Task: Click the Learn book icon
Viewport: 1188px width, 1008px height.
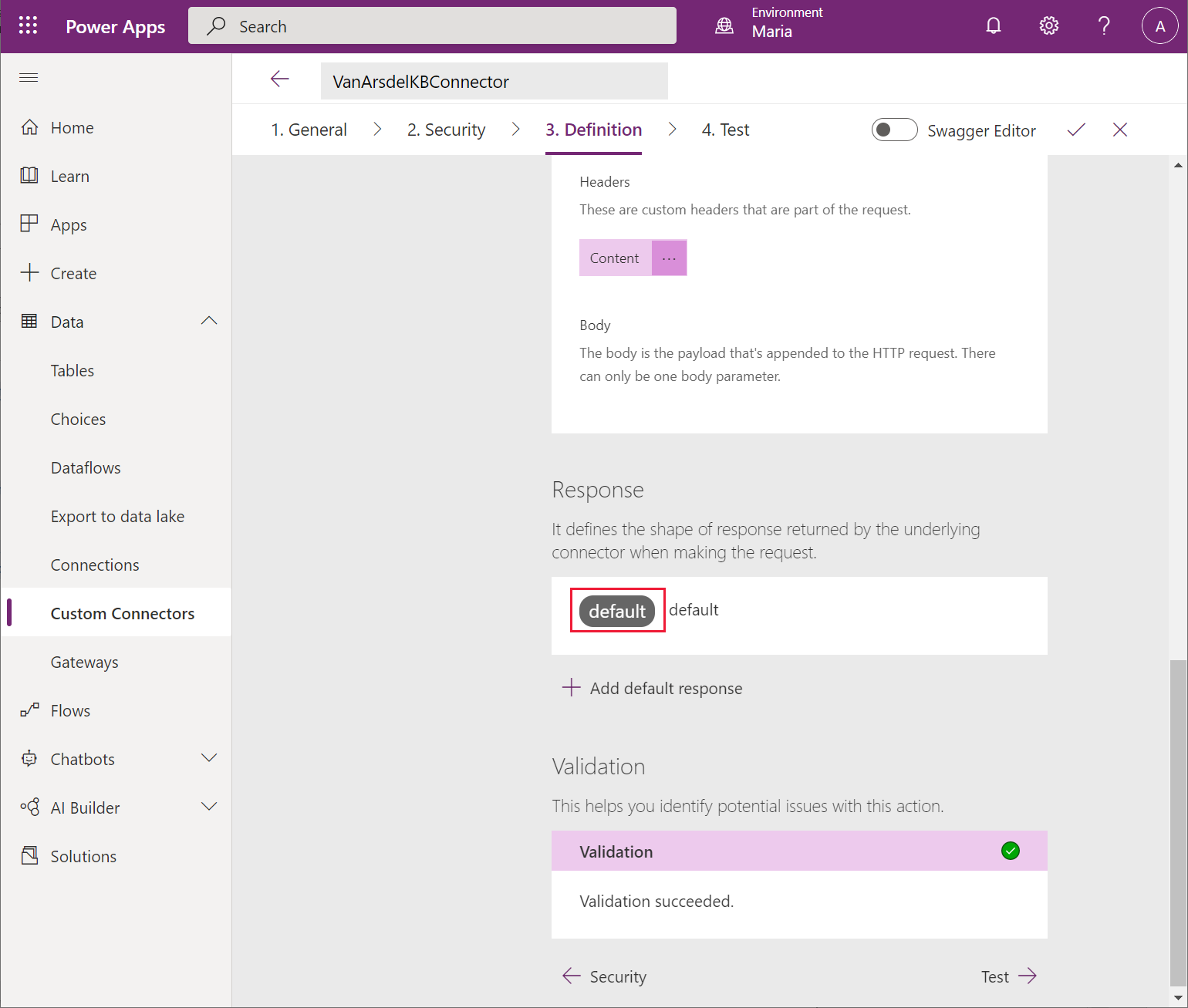Action: coord(29,175)
